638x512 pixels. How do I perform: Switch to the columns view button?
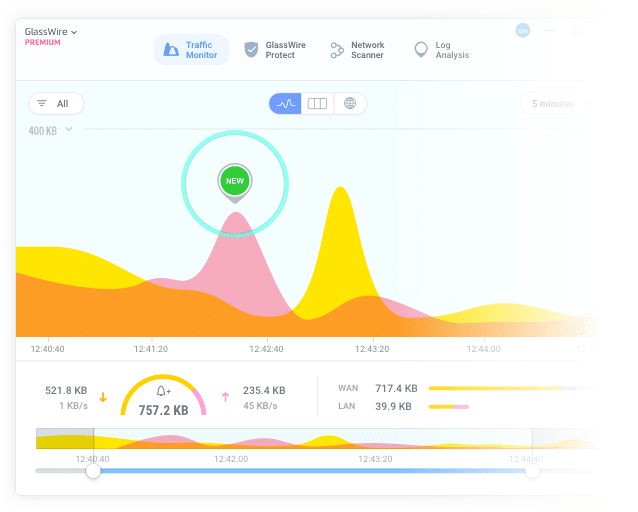pos(317,103)
